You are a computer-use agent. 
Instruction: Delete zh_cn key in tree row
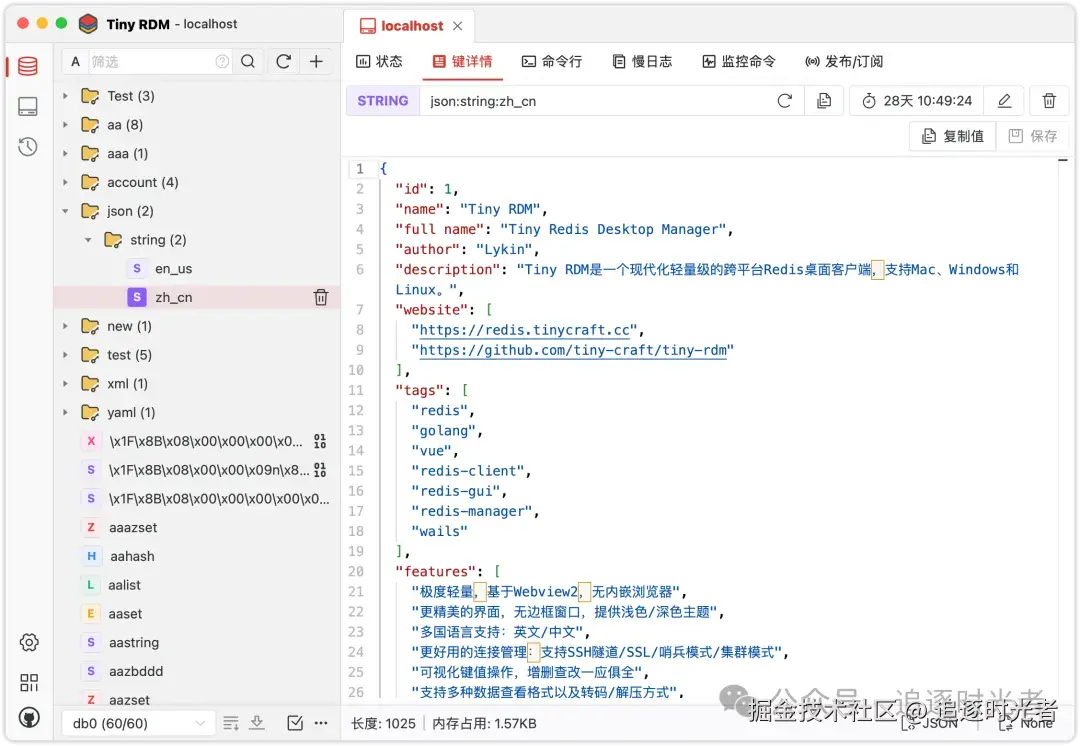tap(321, 298)
